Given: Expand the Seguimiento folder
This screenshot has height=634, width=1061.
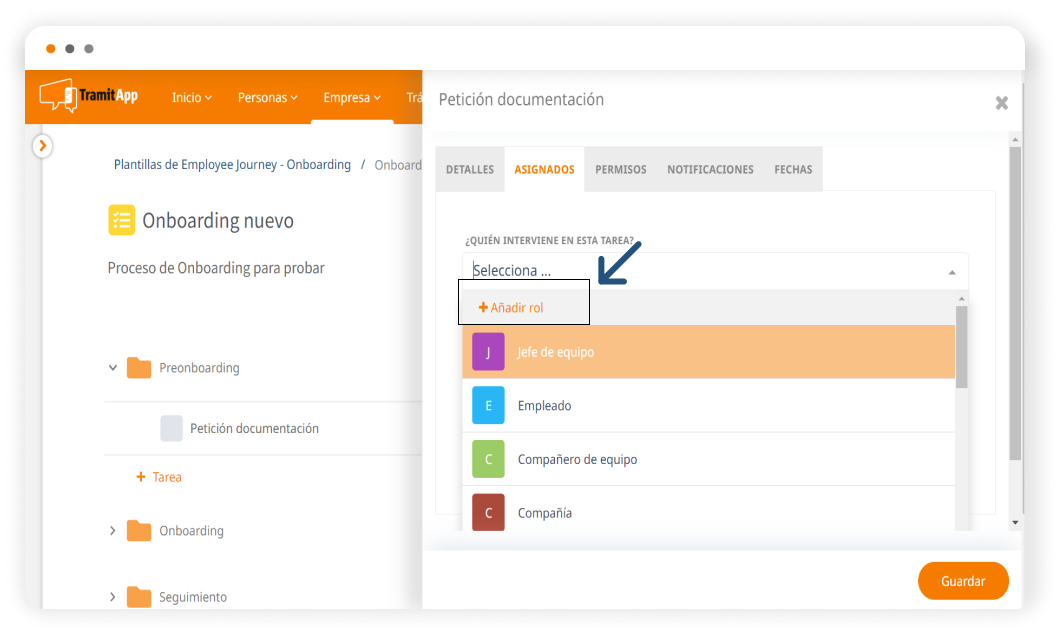Looking at the screenshot, I should [x=113, y=597].
